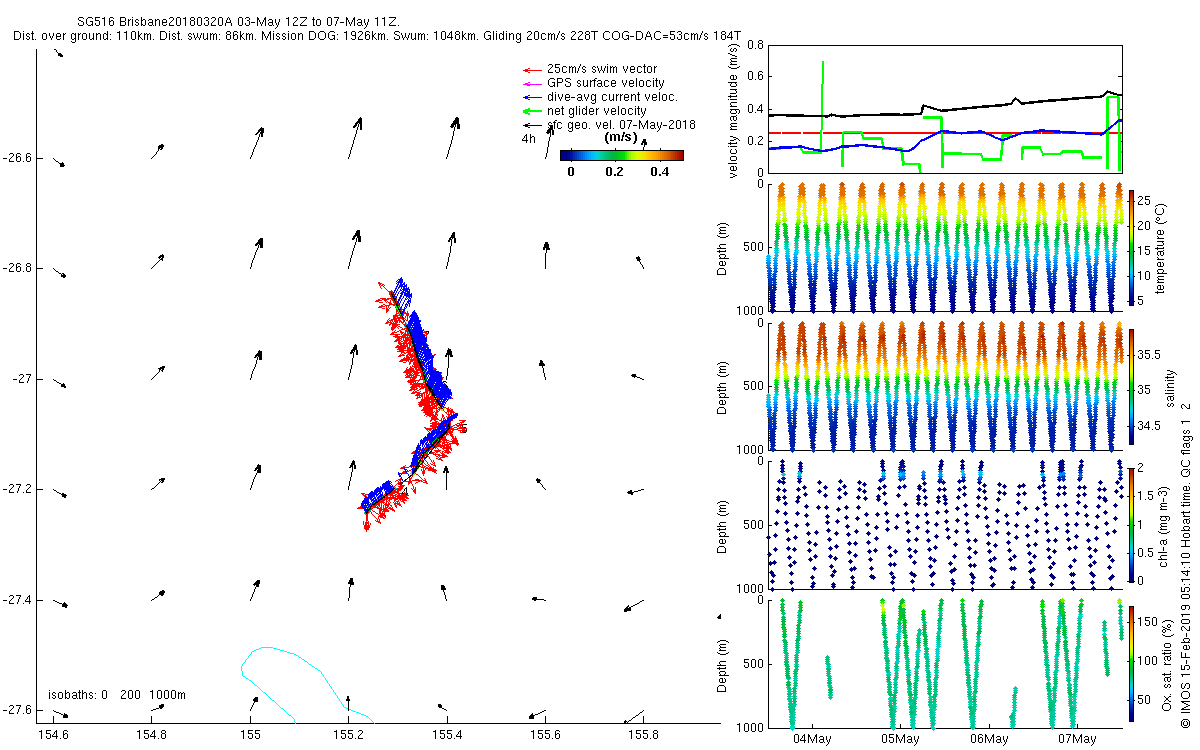This screenshot has height=750, width=1200.
Task: Click the temperature colorbar scale
Action: click(x=1132, y=247)
